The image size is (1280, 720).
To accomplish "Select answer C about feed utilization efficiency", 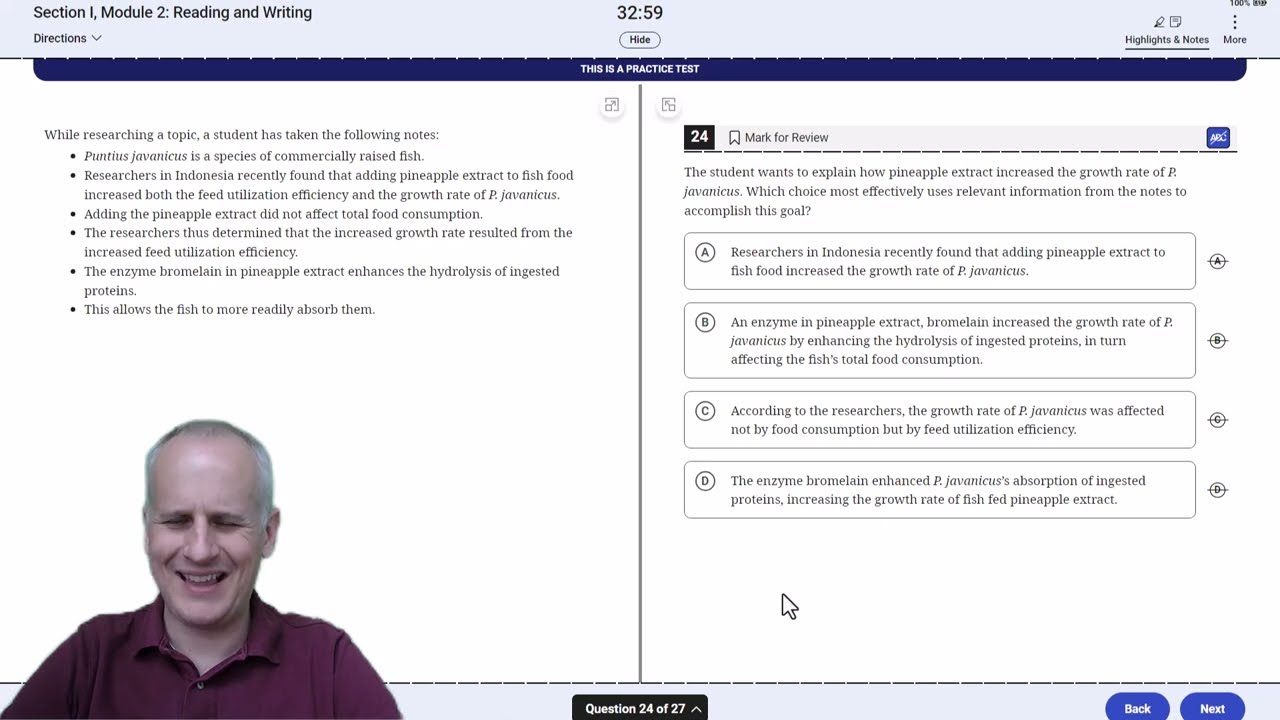I will pyautogui.click(x=939, y=420).
